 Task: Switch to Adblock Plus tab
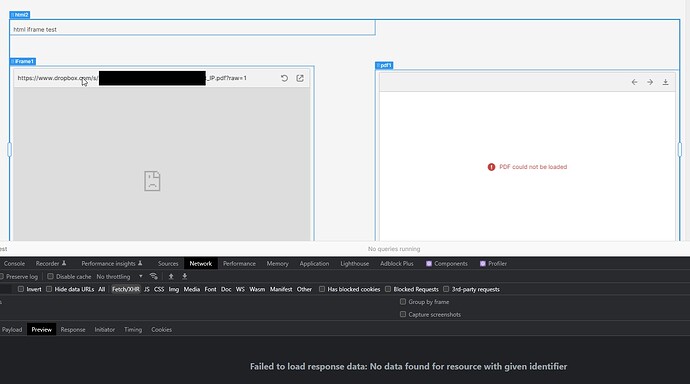pos(396,263)
